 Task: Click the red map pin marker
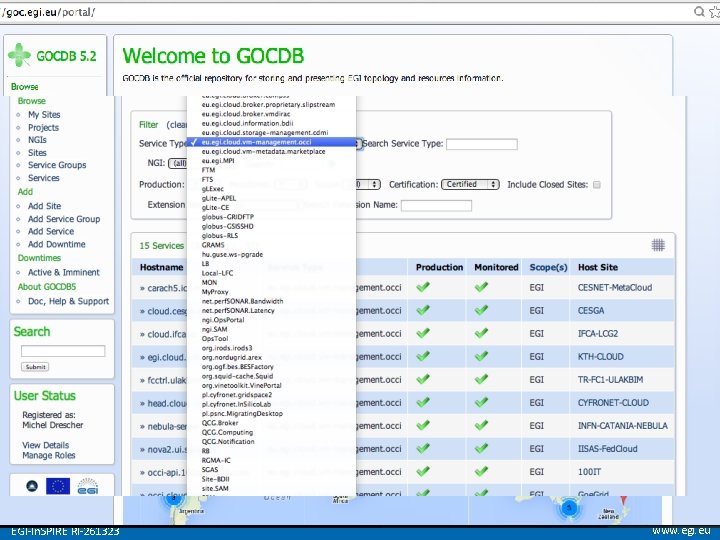(x=623, y=500)
